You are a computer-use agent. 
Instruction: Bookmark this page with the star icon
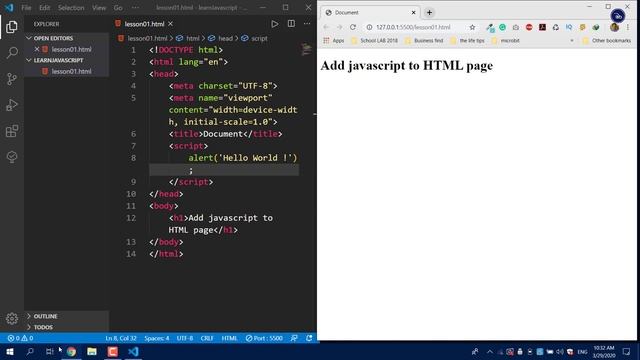pyautogui.click(x=472, y=27)
